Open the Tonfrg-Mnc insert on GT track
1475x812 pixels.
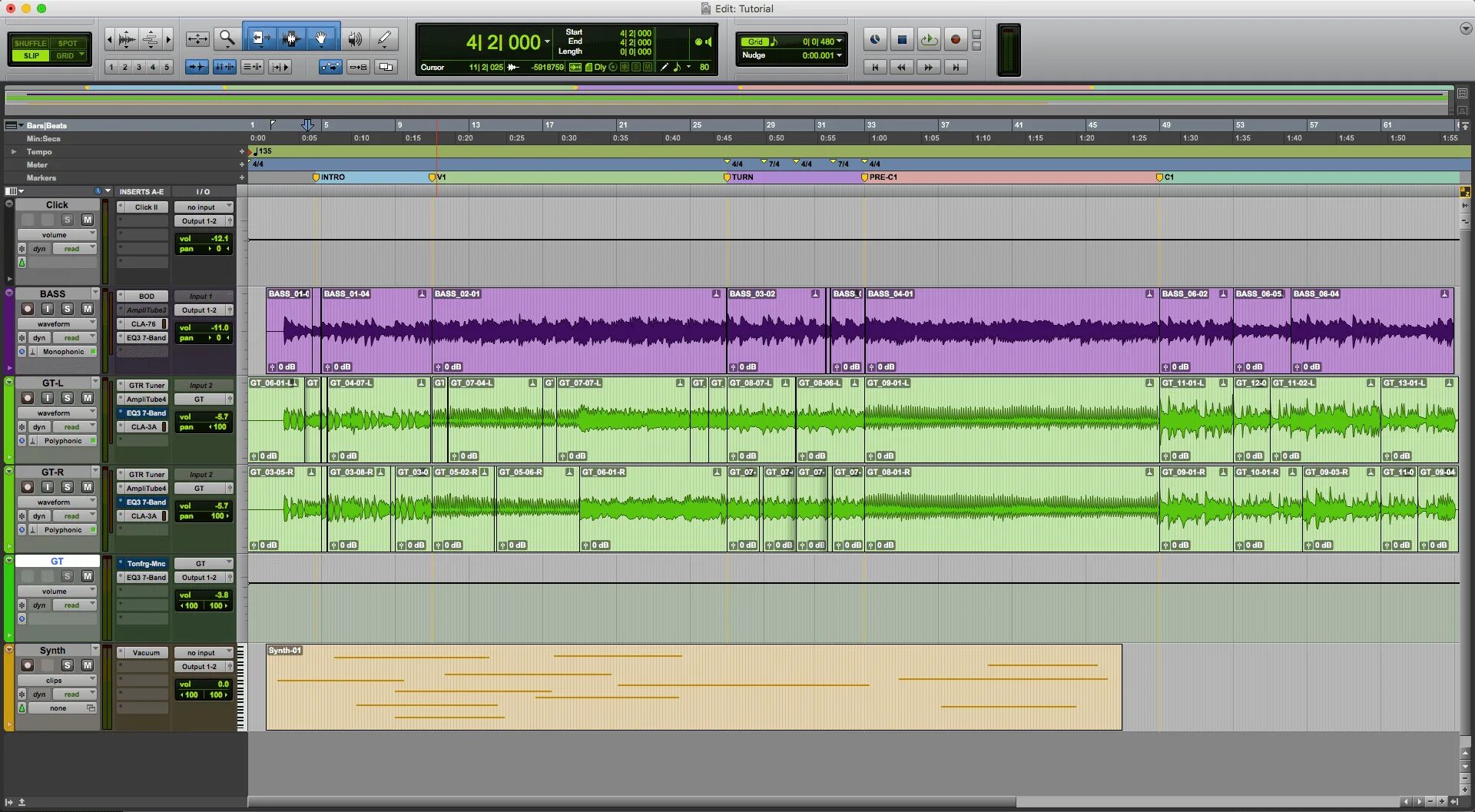coord(143,563)
